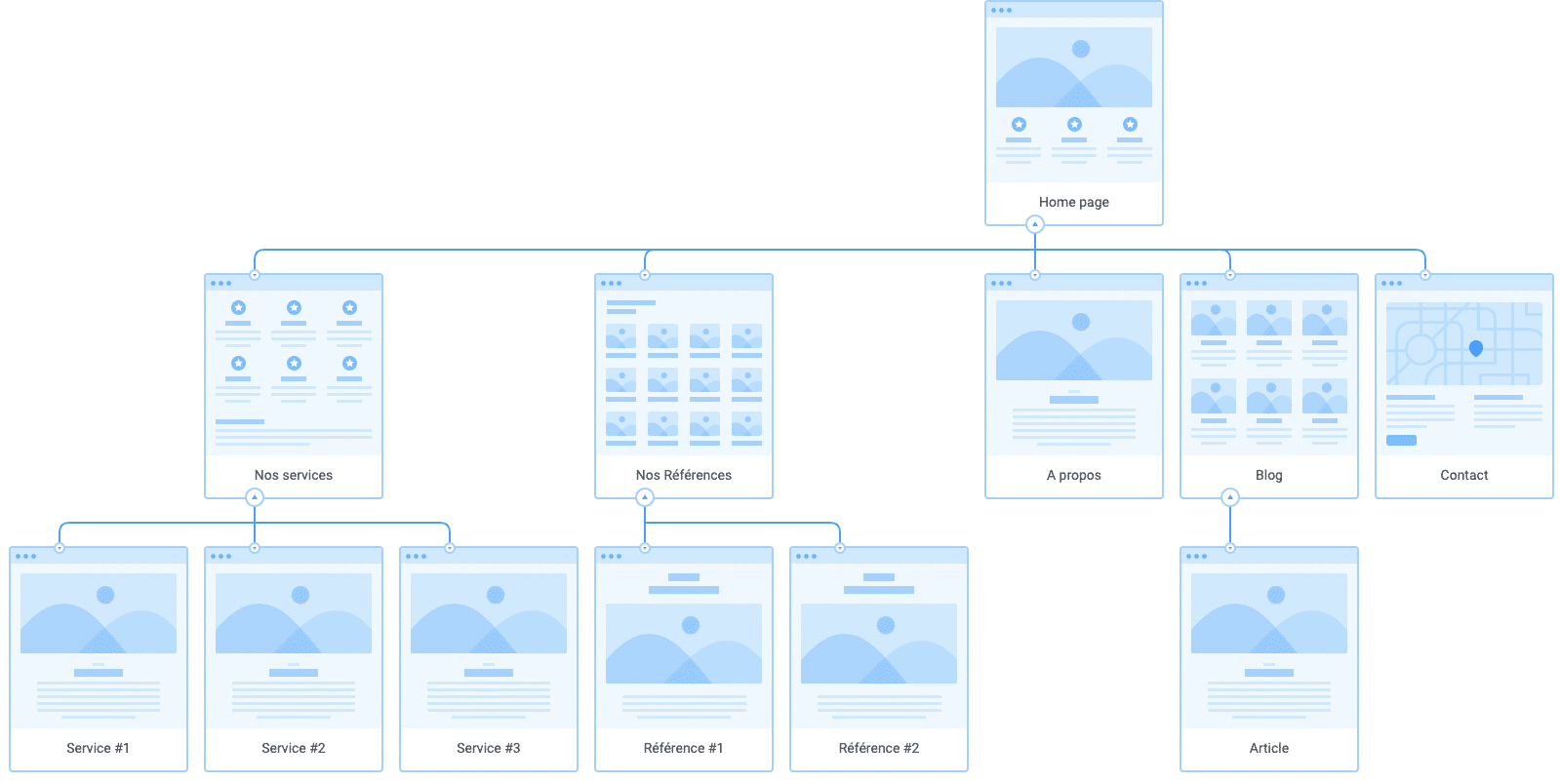Viewport: 1560px width, 784px height.
Task: Click the 'Contact' label
Action: (x=1464, y=475)
